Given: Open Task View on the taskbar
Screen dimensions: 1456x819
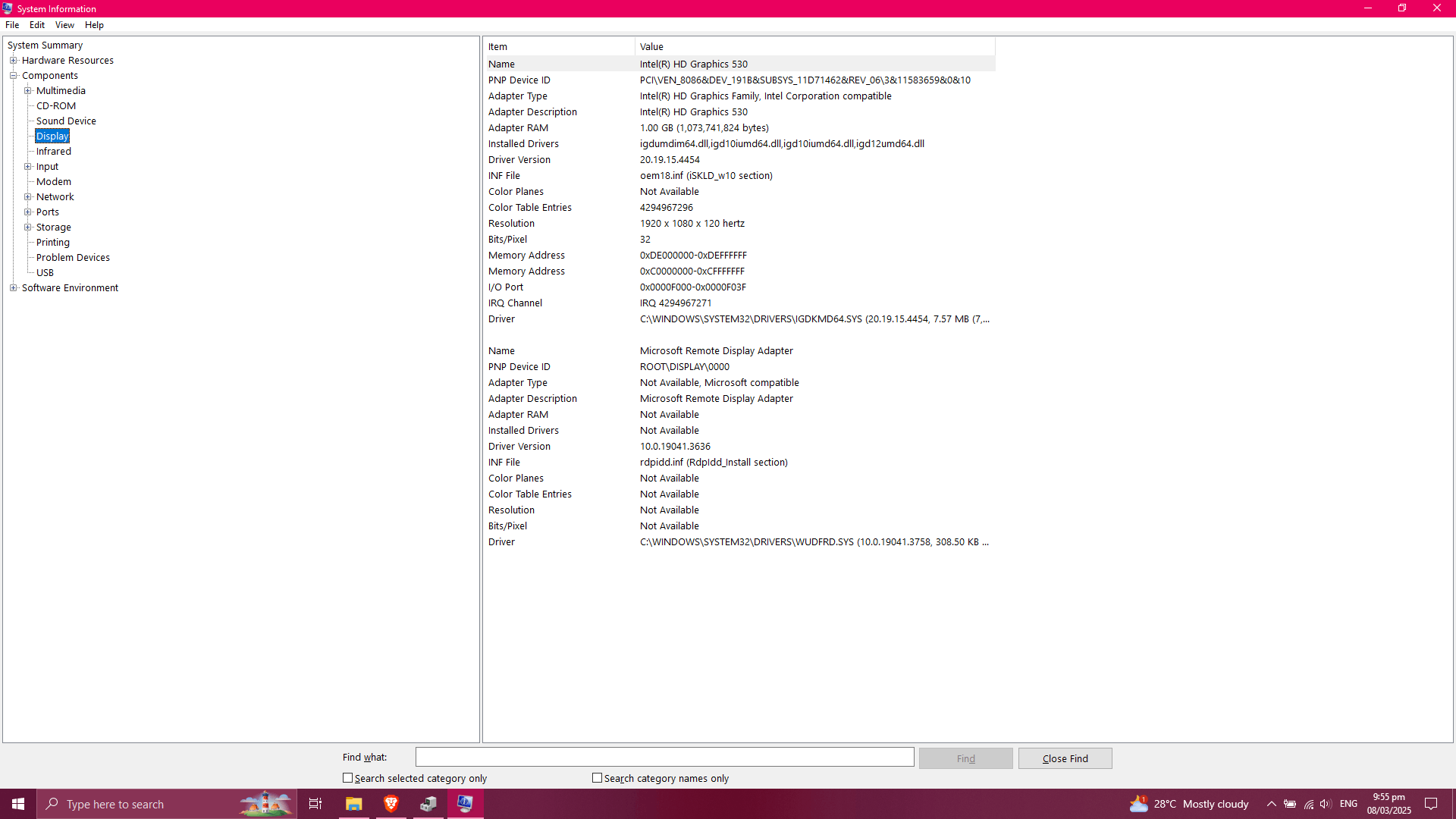Looking at the screenshot, I should pyautogui.click(x=315, y=804).
